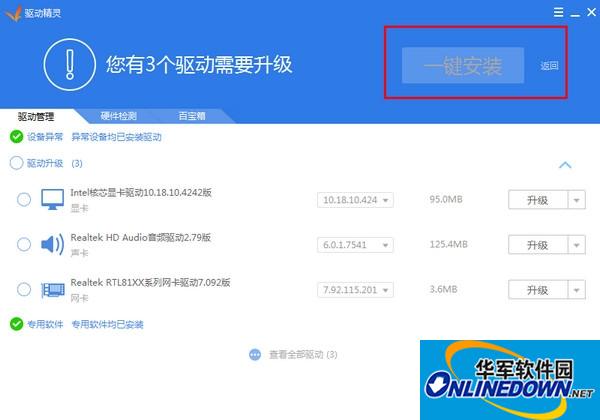Open 升级 options arrow for Realtek Audio

click(x=576, y=245)
